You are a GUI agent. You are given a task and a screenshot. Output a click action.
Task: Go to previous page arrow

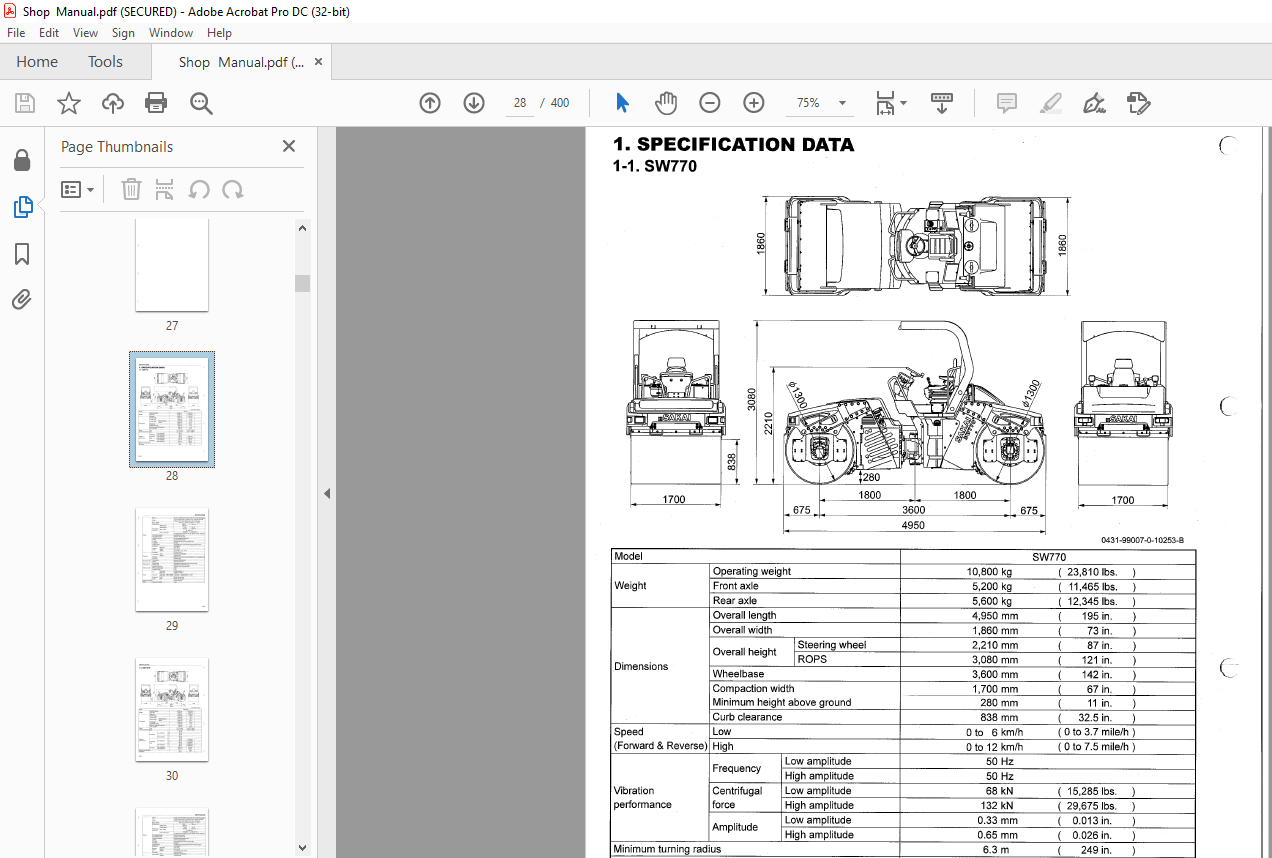coord(430,103)
